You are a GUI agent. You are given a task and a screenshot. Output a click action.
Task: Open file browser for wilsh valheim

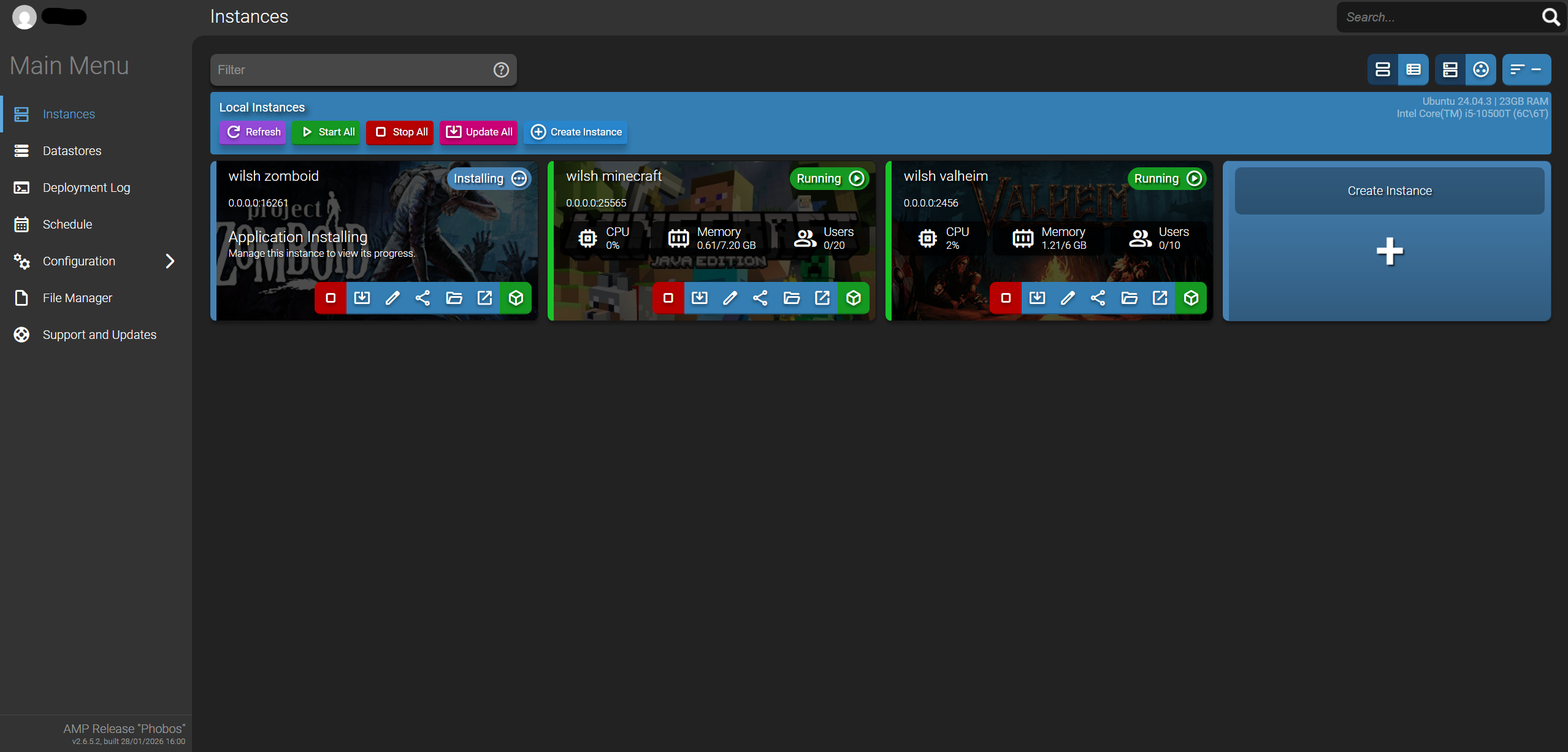tap(1129, 298)
